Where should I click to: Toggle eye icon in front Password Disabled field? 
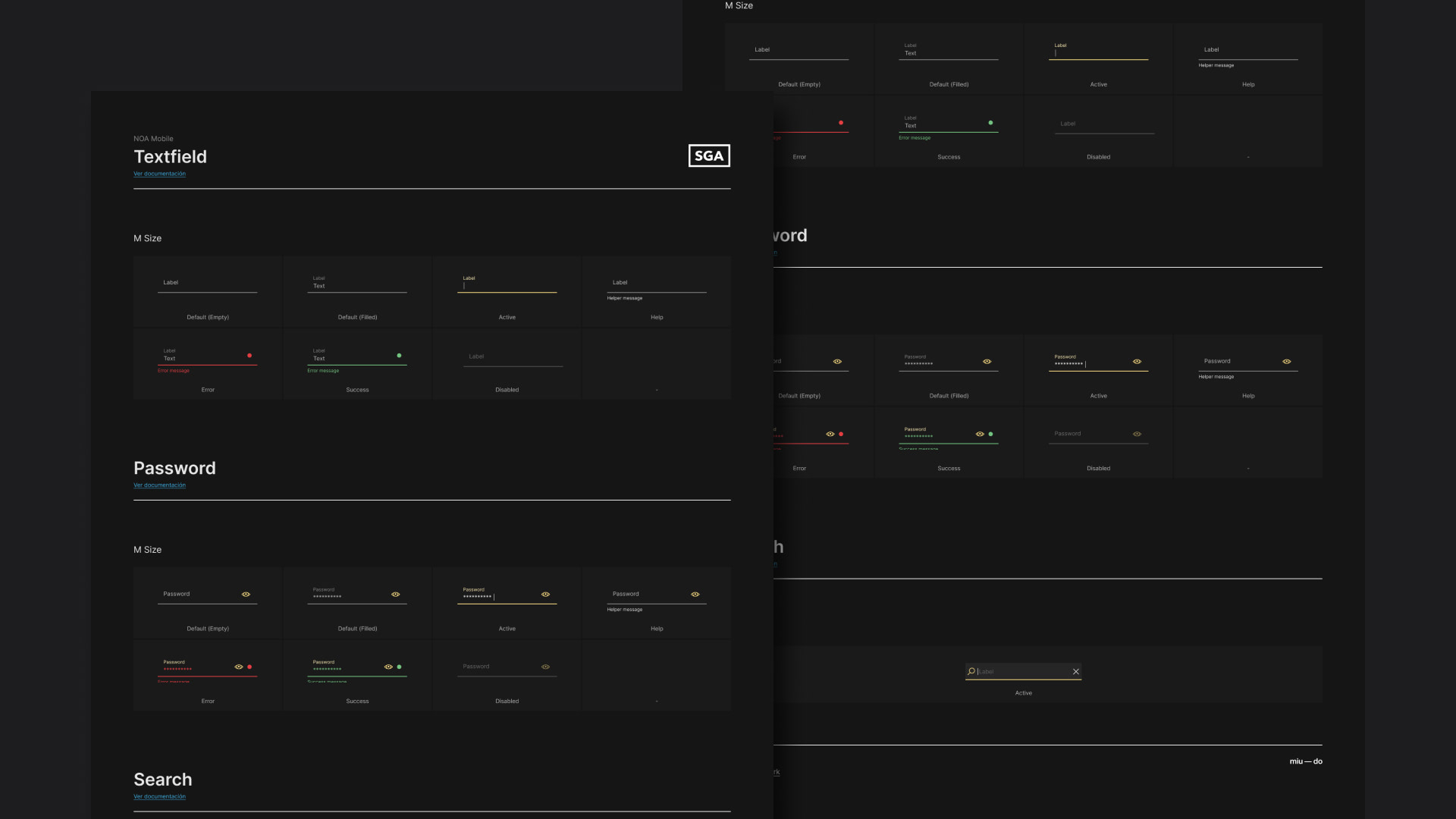pos(545,667)
